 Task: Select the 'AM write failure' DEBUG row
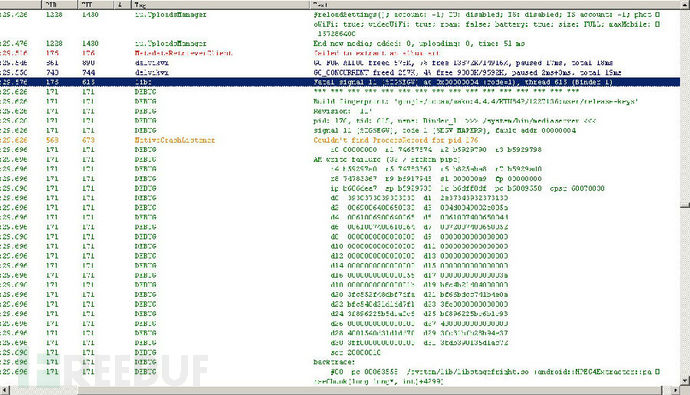click(340, 159)
